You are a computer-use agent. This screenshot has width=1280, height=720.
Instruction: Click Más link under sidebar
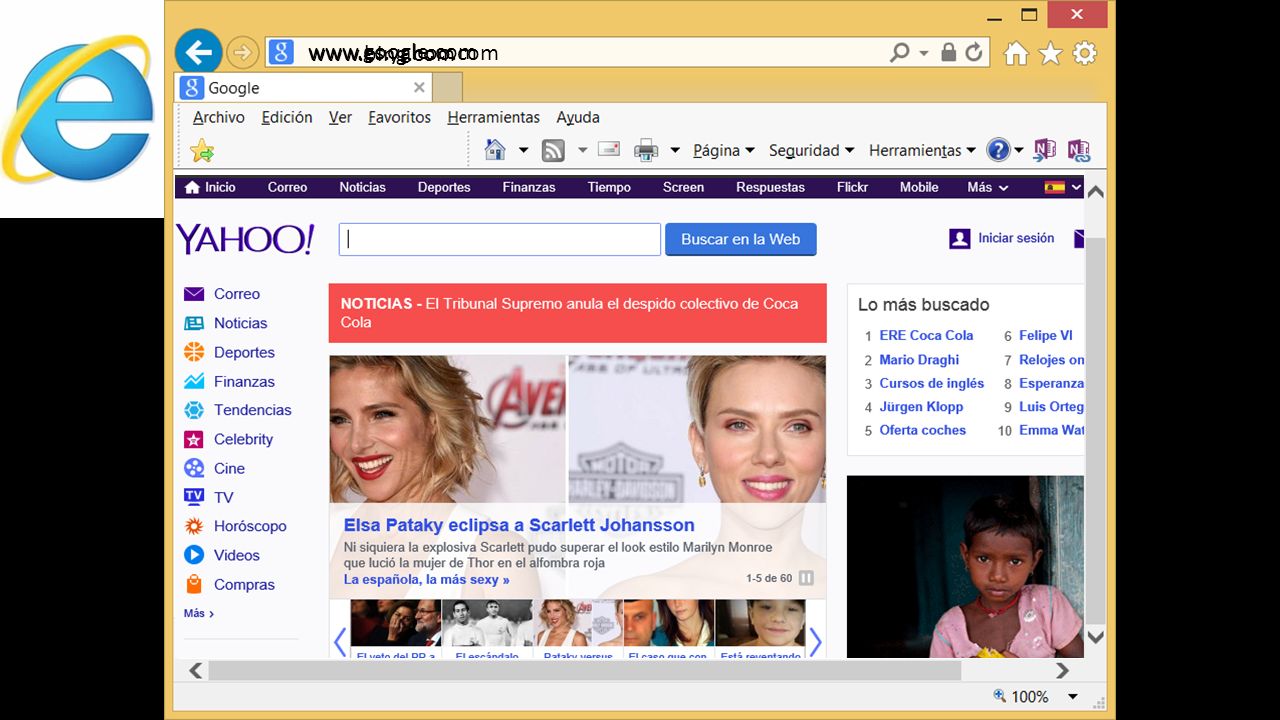point(199,613)
